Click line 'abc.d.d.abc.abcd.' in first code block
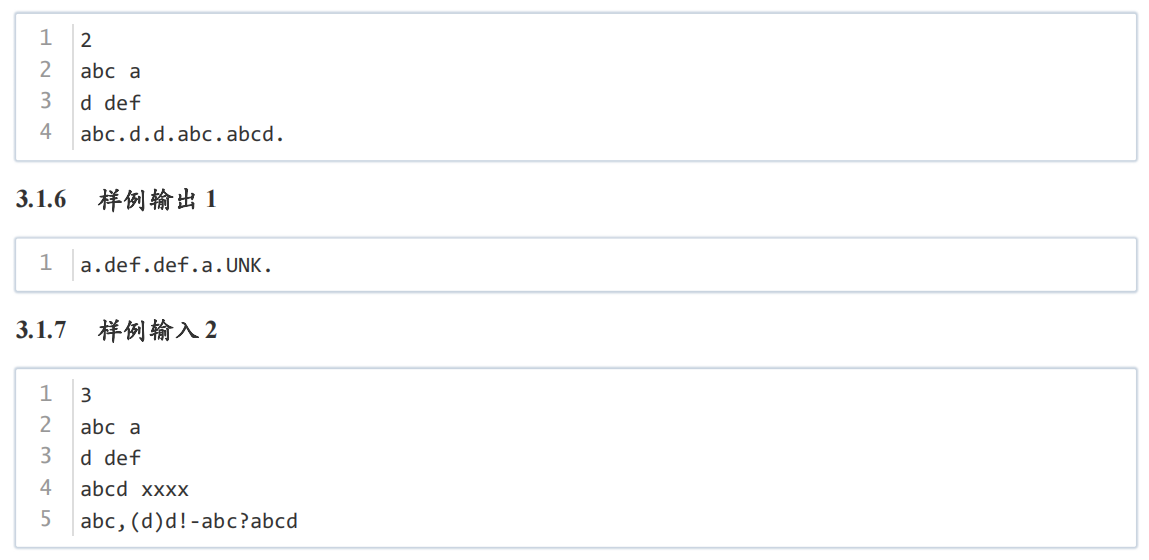This screenshot has height=560, width=1149. pyautogui.click(x=182, y=135)
